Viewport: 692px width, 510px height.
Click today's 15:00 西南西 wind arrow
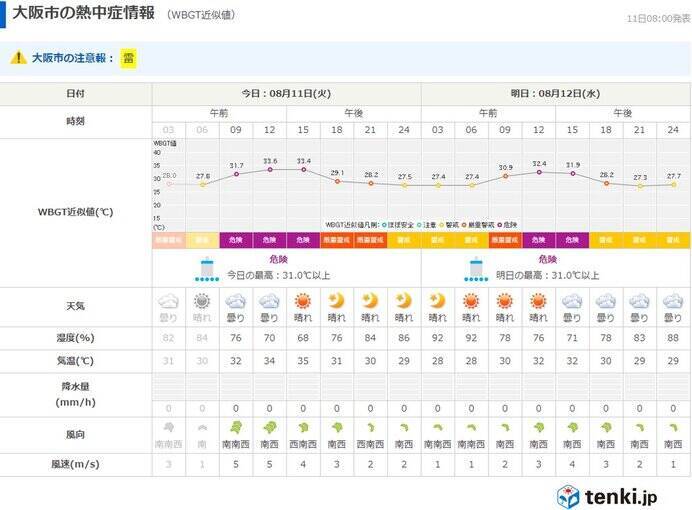[303, 428]
